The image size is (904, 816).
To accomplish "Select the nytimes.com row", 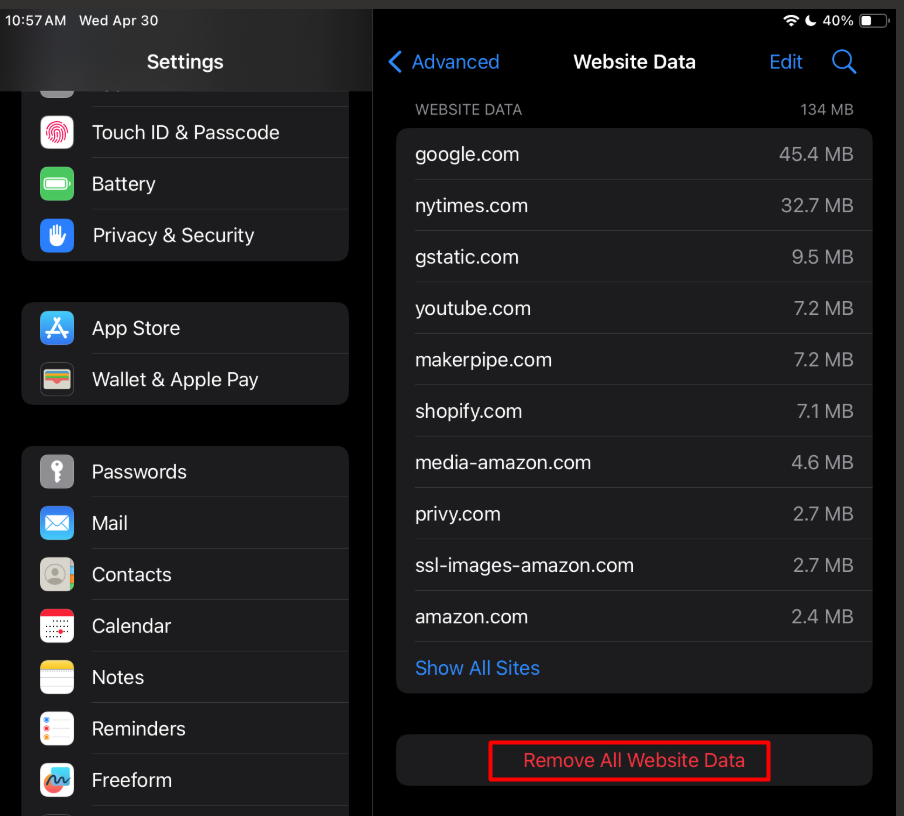I will point(634,205).
